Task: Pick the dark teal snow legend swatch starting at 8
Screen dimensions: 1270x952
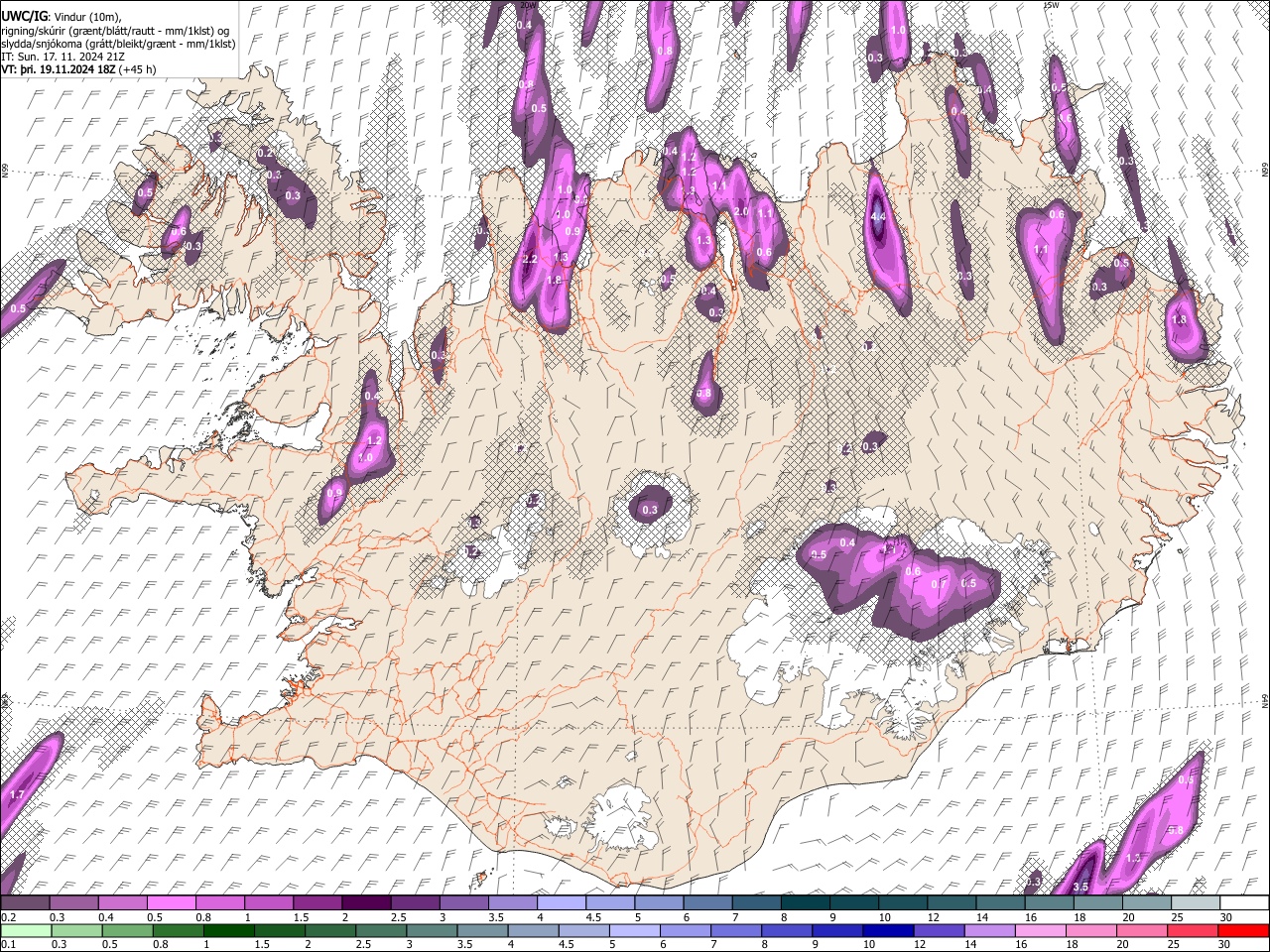Action: pyautogui.click(x=806, y=902)
